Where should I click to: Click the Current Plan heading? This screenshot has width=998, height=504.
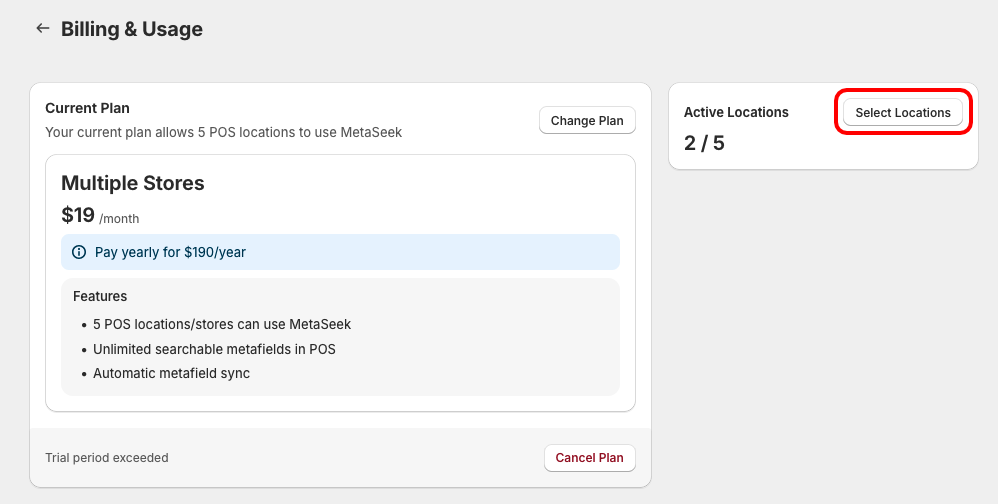point(88,108)
